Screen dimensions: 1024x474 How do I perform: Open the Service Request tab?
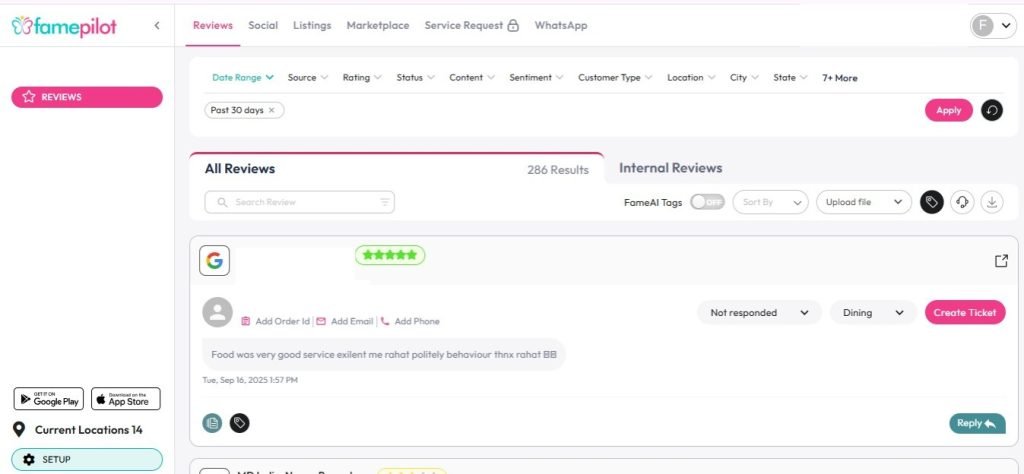point(464,25)
